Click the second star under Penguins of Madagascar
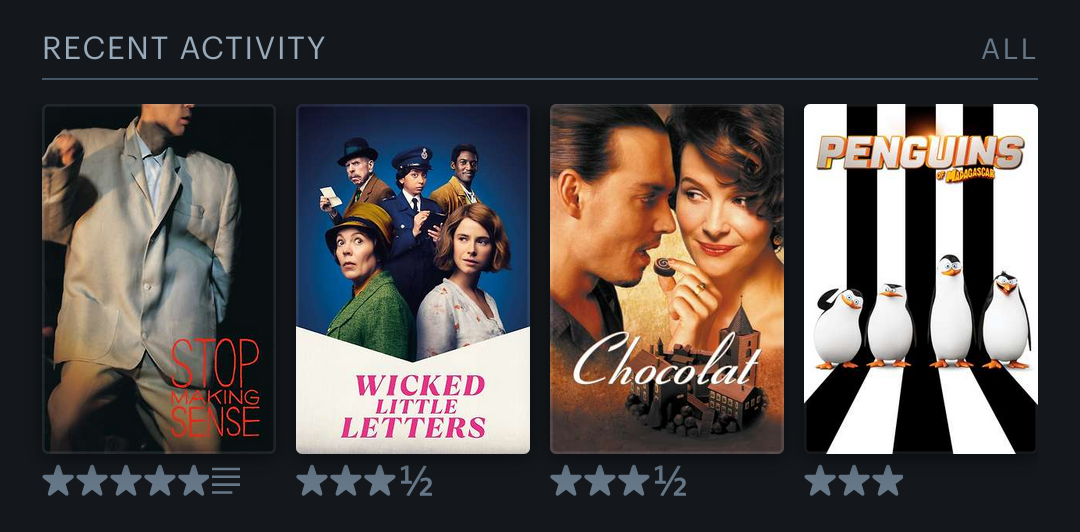Viewport: 1080px width, 532px height. point(853,480)
